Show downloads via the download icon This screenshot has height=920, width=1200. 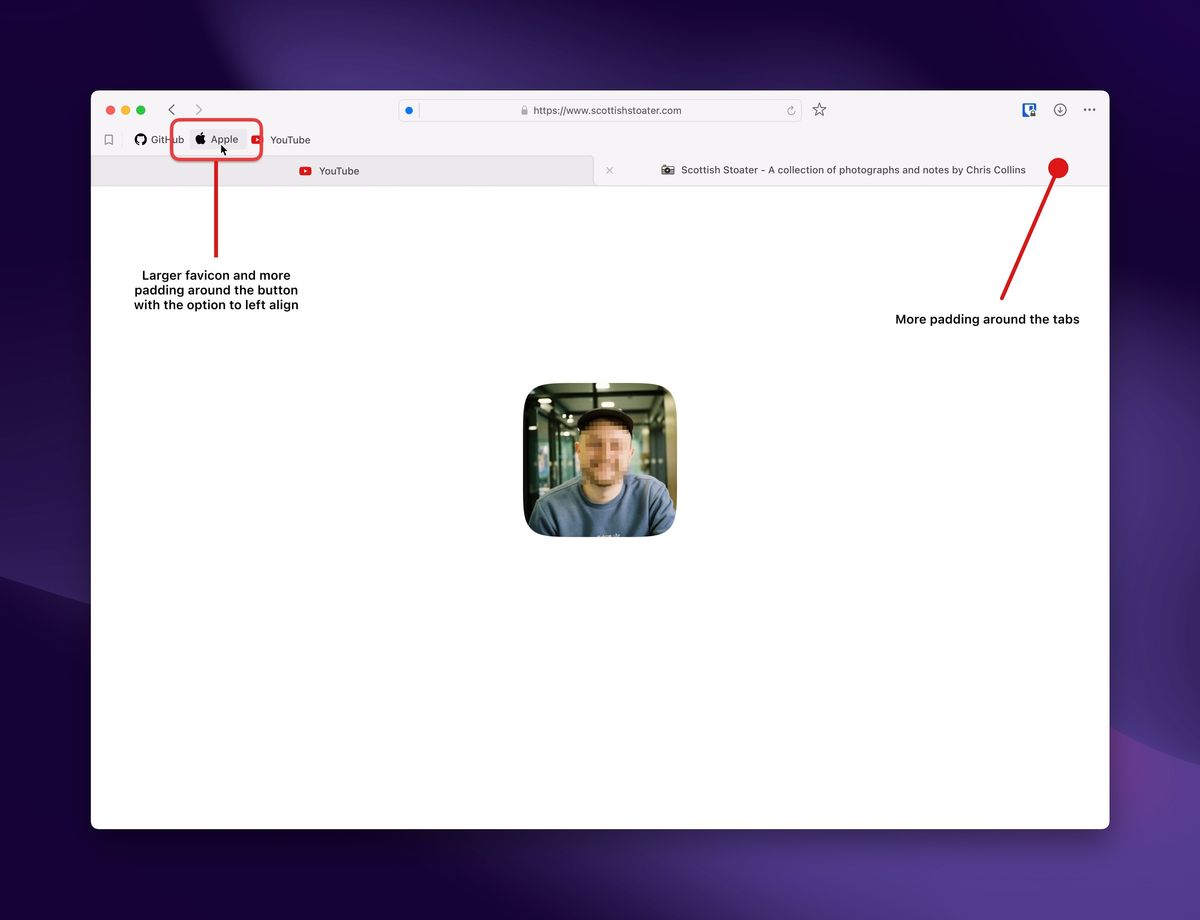pyautogui.click(x=1060, y=110)
